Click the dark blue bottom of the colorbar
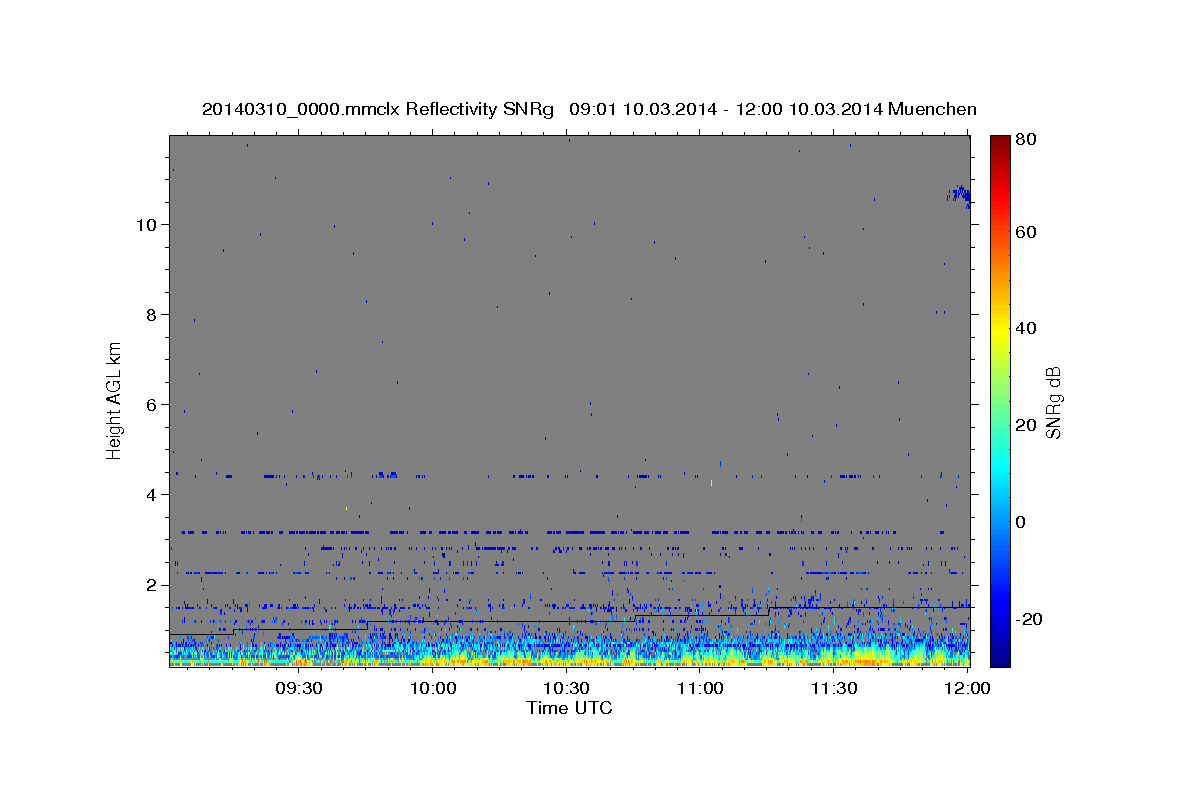The image size is (1200, 800). click(1000, 655)
